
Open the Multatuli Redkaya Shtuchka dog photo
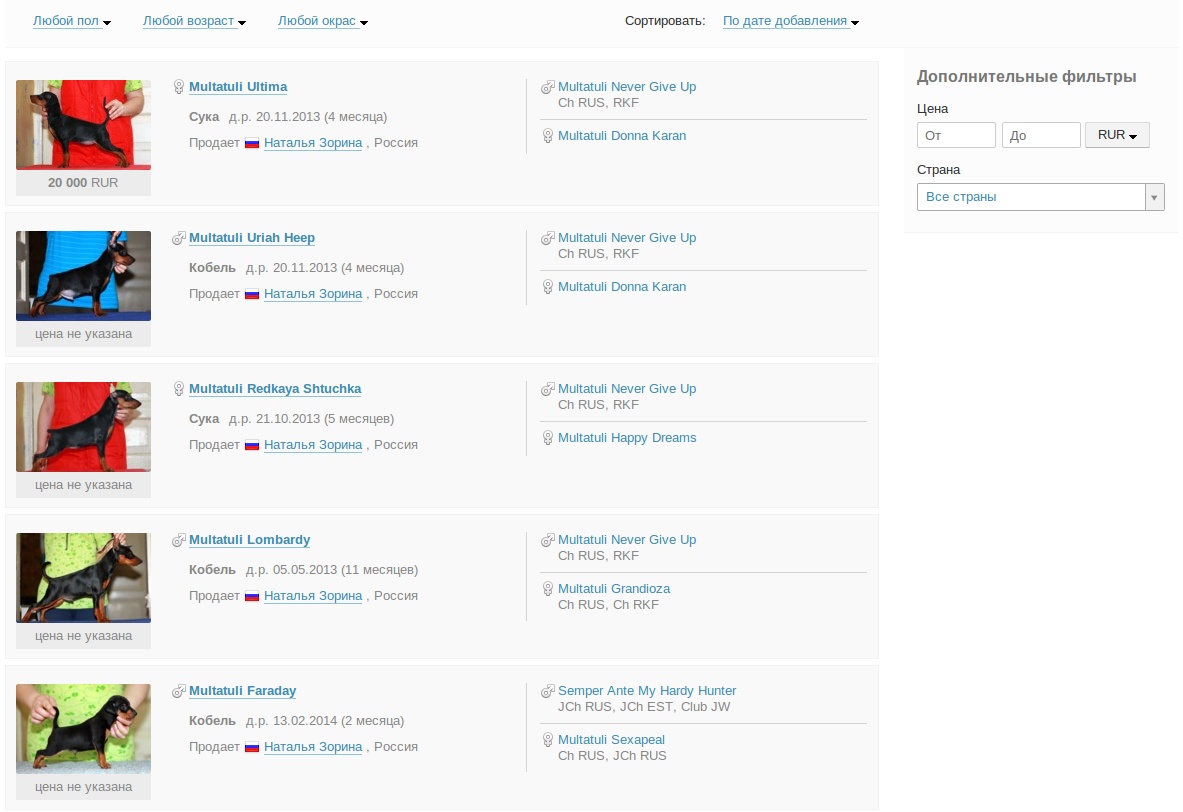pos(83,426)
